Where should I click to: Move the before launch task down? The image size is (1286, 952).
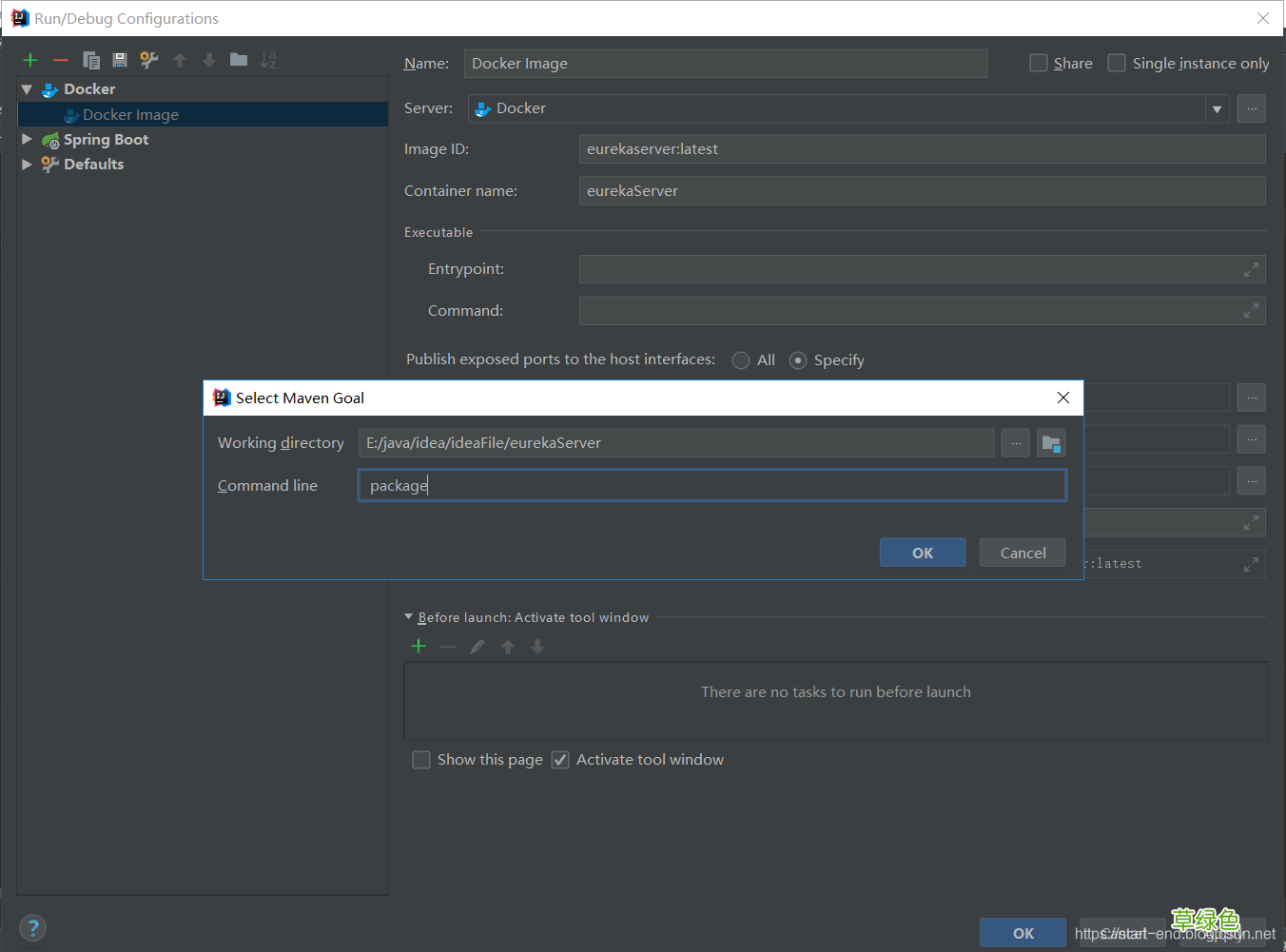[537, 647]
